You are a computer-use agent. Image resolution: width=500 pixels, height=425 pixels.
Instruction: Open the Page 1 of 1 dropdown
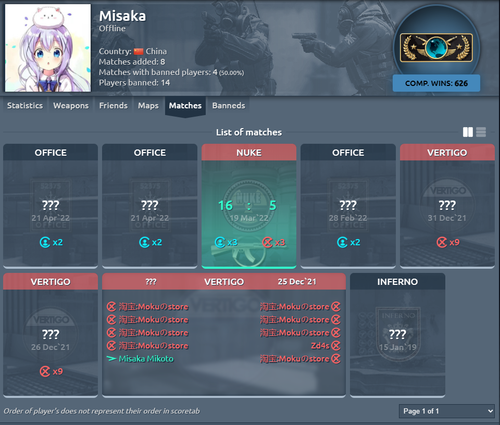(x=447, y=411)
